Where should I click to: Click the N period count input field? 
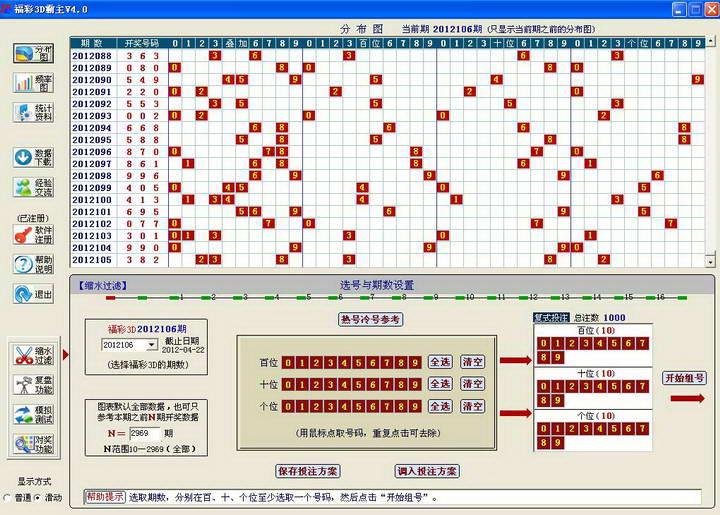pyautogui.click(x=145, y=433)
